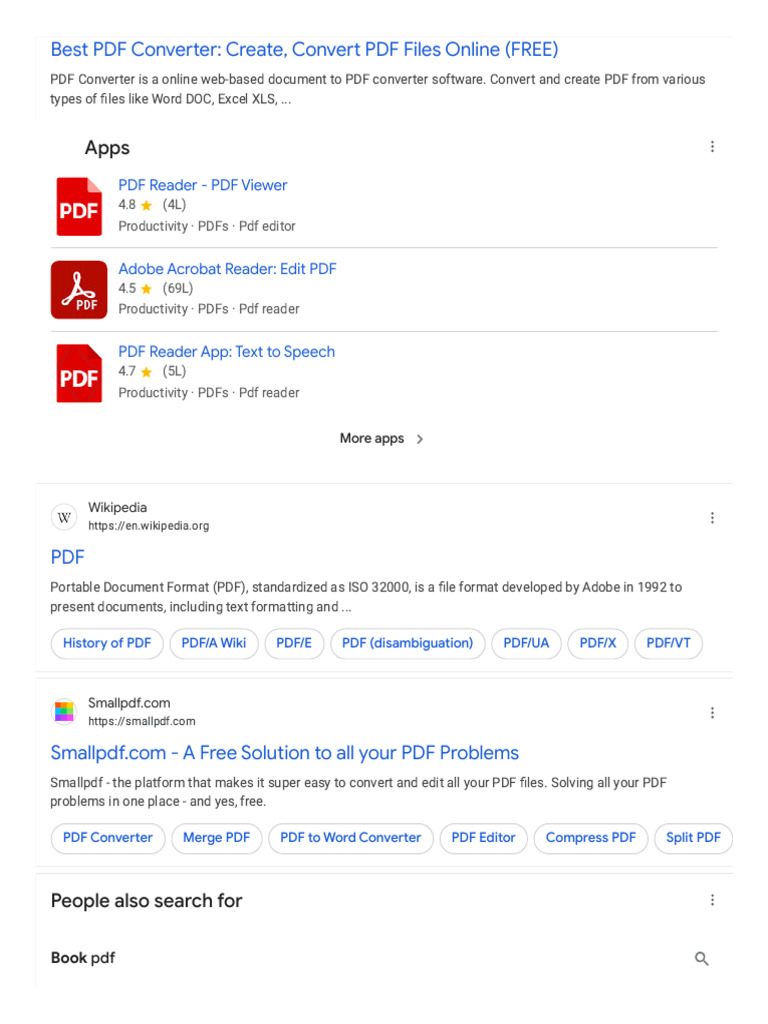Open the Adobe Acrobat Reader: Edit PDF link
The image size is (768, 1024).
[x=227, y=269]
